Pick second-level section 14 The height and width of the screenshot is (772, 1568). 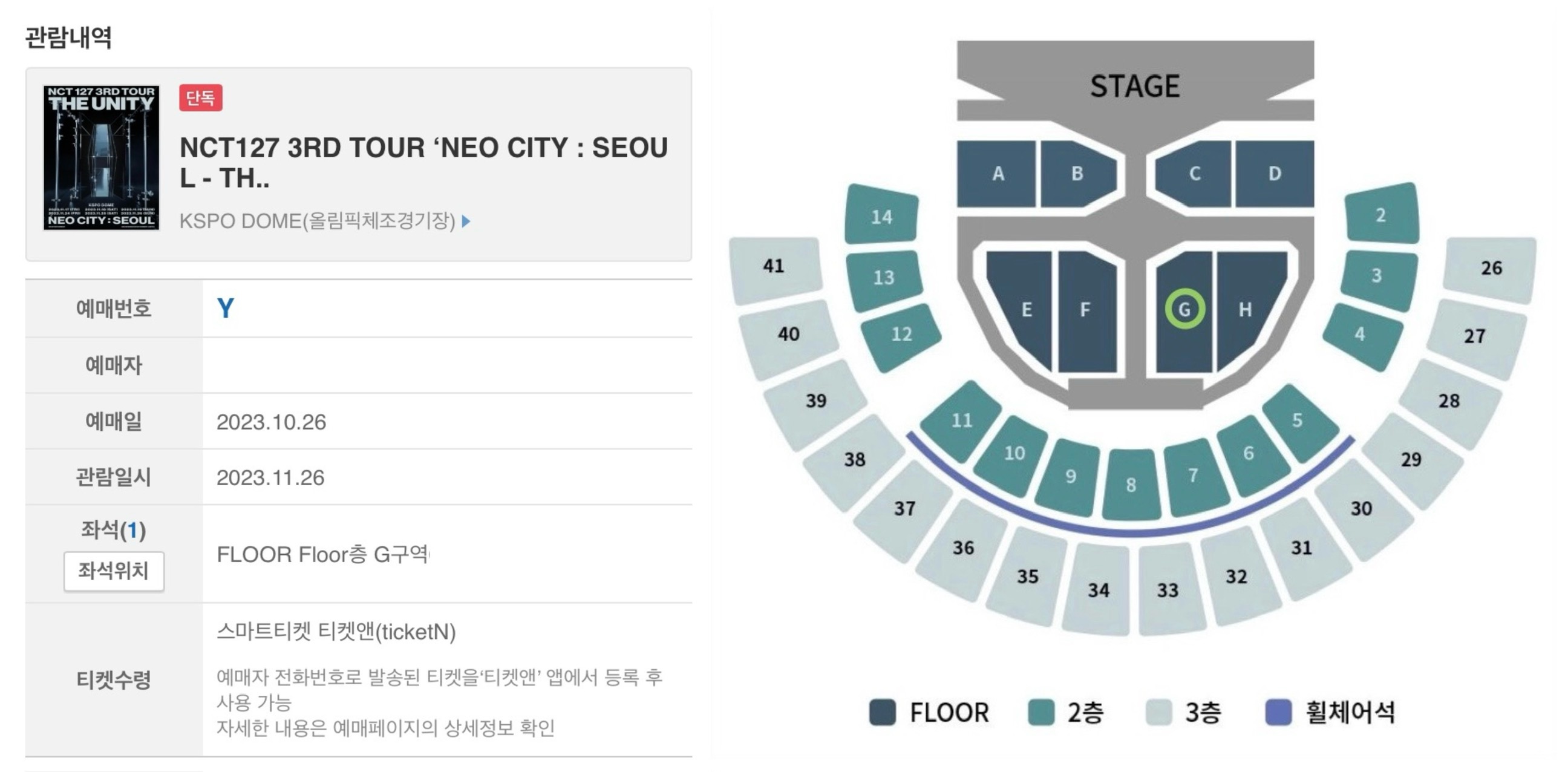click(x=881, y=215)
